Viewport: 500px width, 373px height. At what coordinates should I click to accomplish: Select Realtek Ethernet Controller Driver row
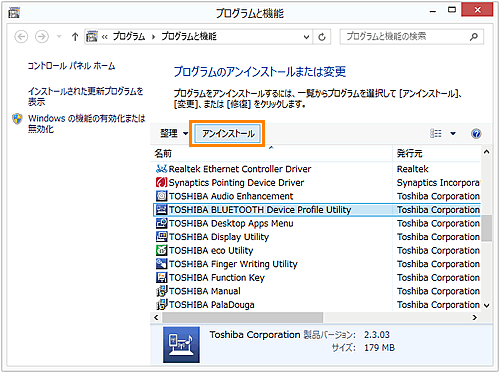pos(317,169)
